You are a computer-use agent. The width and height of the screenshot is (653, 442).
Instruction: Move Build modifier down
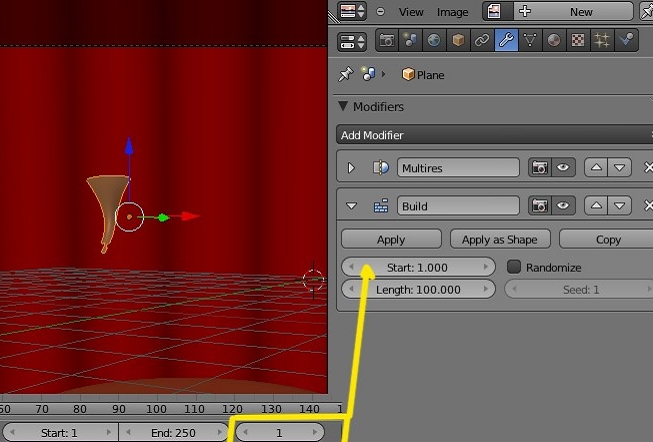coord(619,206)
